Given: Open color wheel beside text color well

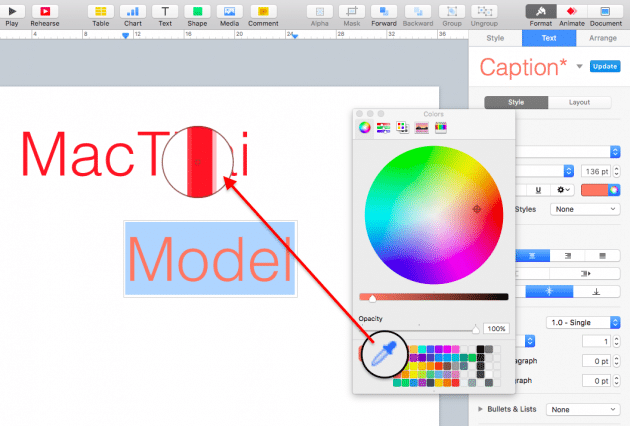Looking at the screenshot, I should (x=614, y=190).
